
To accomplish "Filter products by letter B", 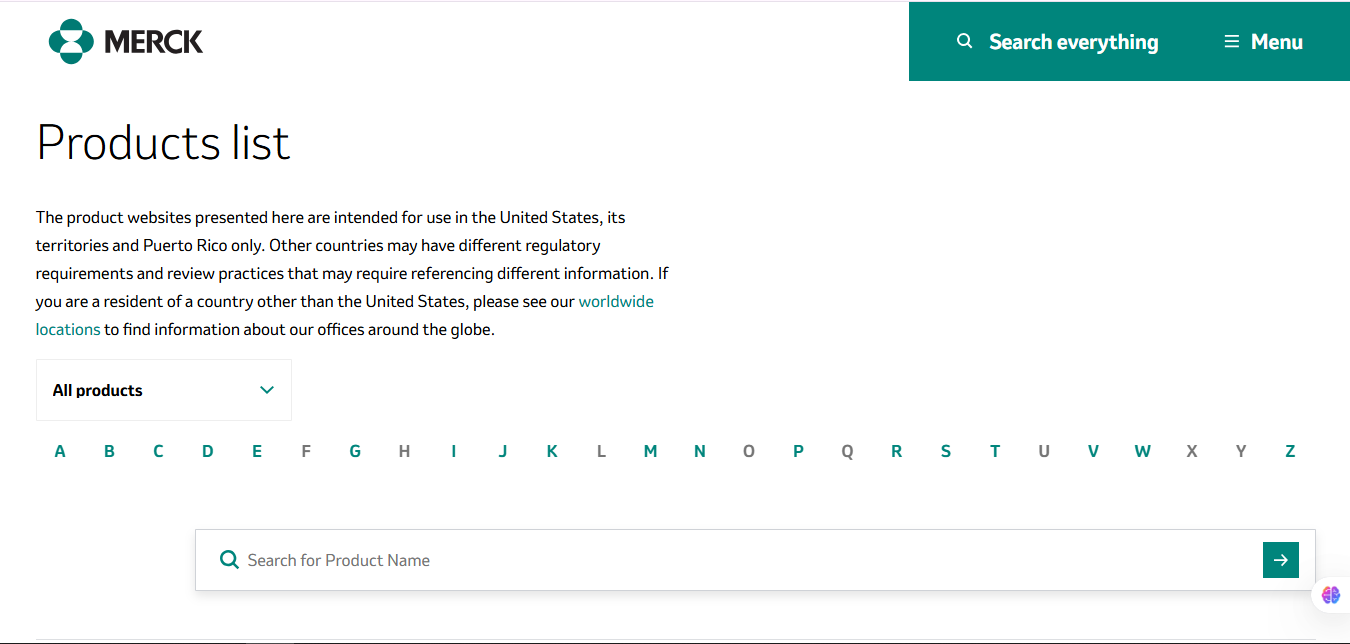I will (109, 451).
